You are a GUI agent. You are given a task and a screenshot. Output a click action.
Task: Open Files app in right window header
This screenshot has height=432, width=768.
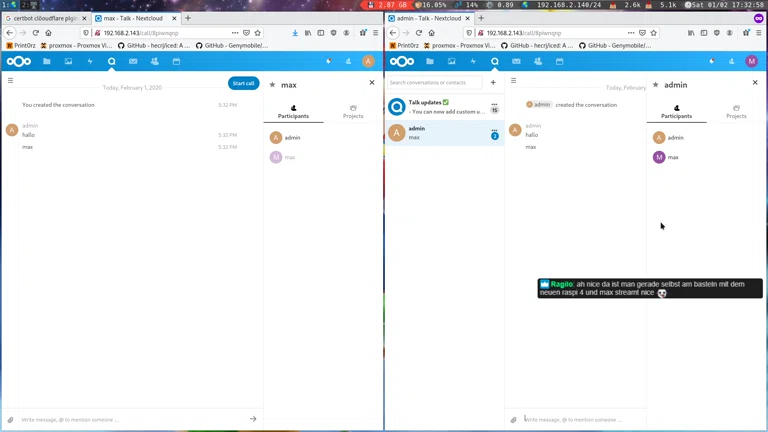tap(430, 61)
